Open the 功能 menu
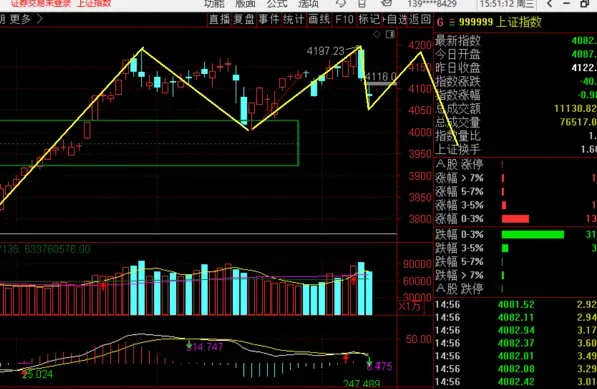597x389 pixels. coord(214,4)
